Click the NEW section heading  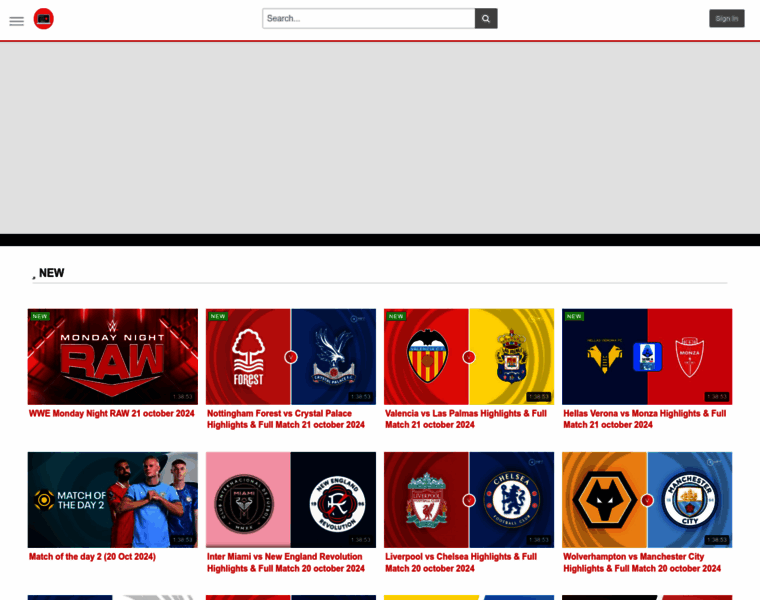point(51,273)
